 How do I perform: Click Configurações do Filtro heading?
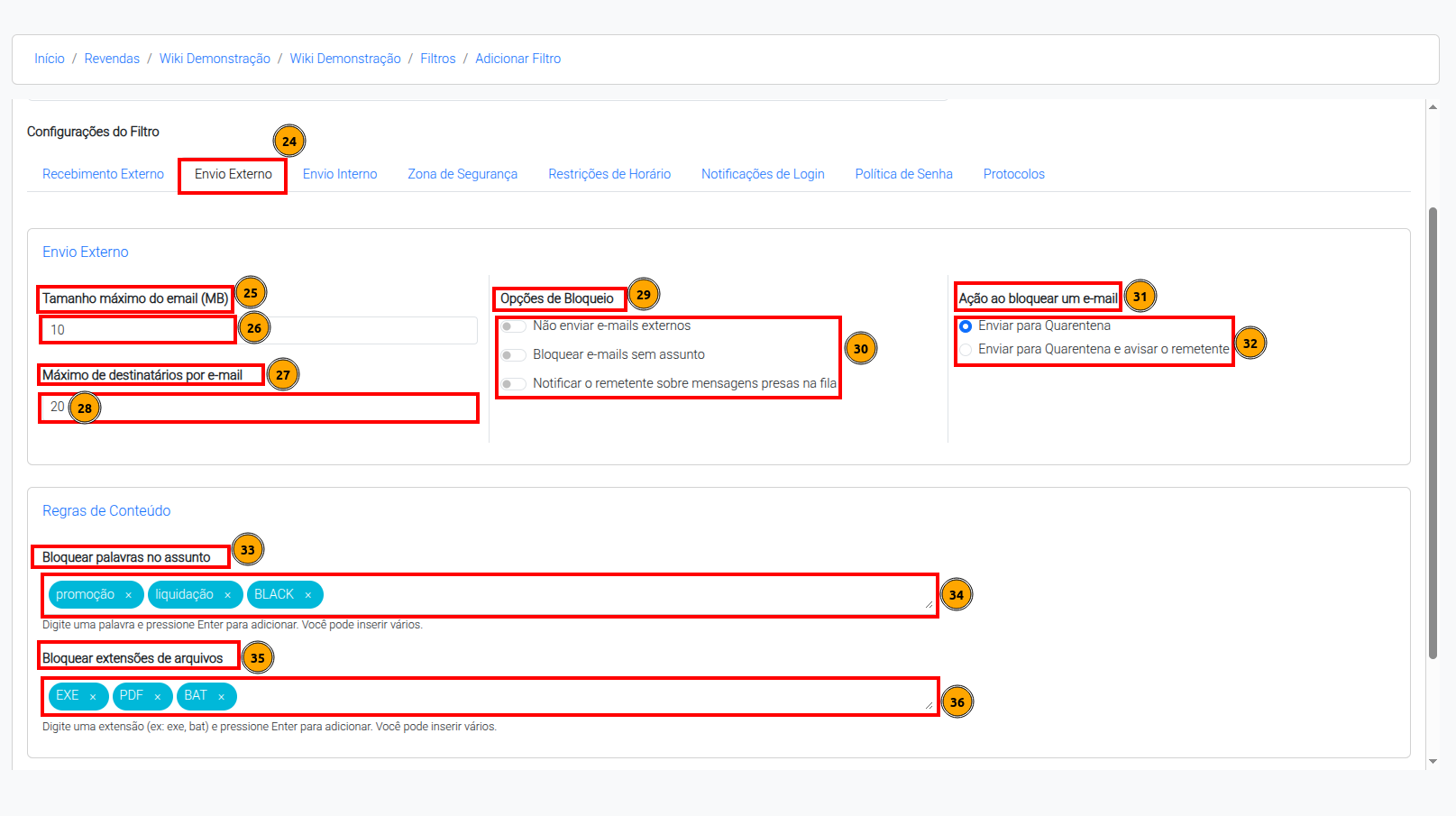93,132
